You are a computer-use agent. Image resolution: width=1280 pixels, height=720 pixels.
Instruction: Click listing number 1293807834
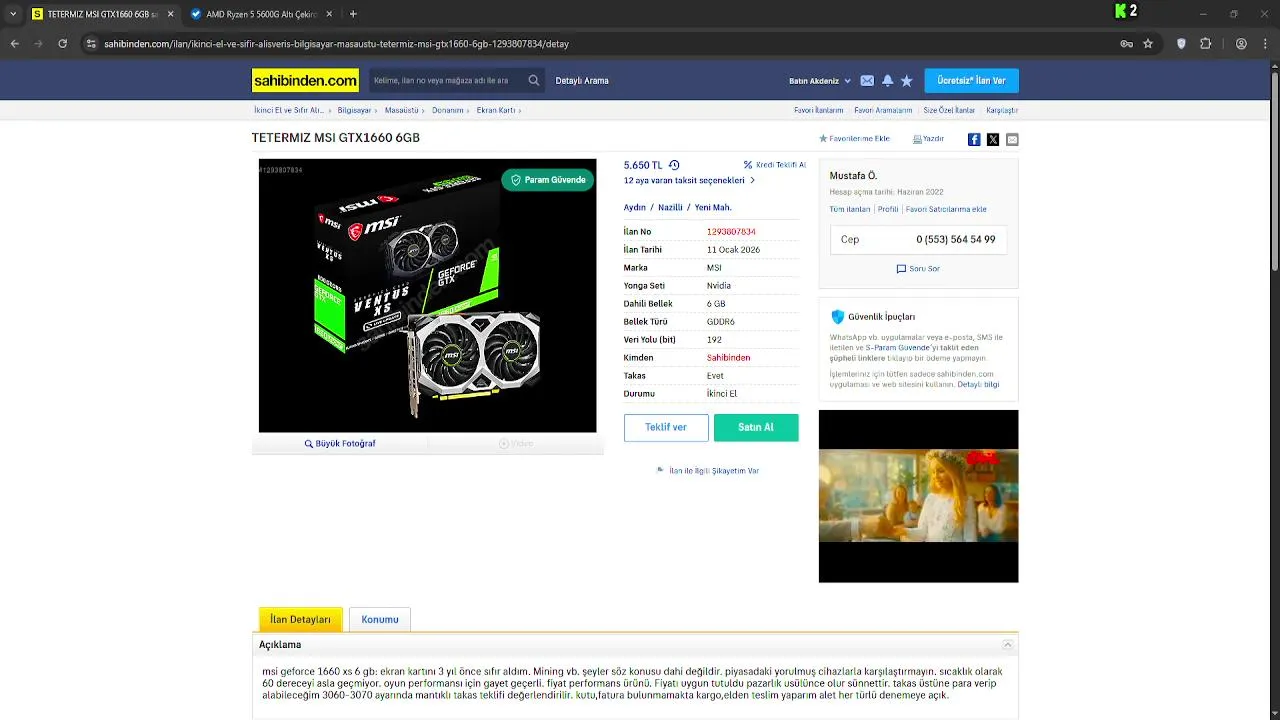point(731,232)
